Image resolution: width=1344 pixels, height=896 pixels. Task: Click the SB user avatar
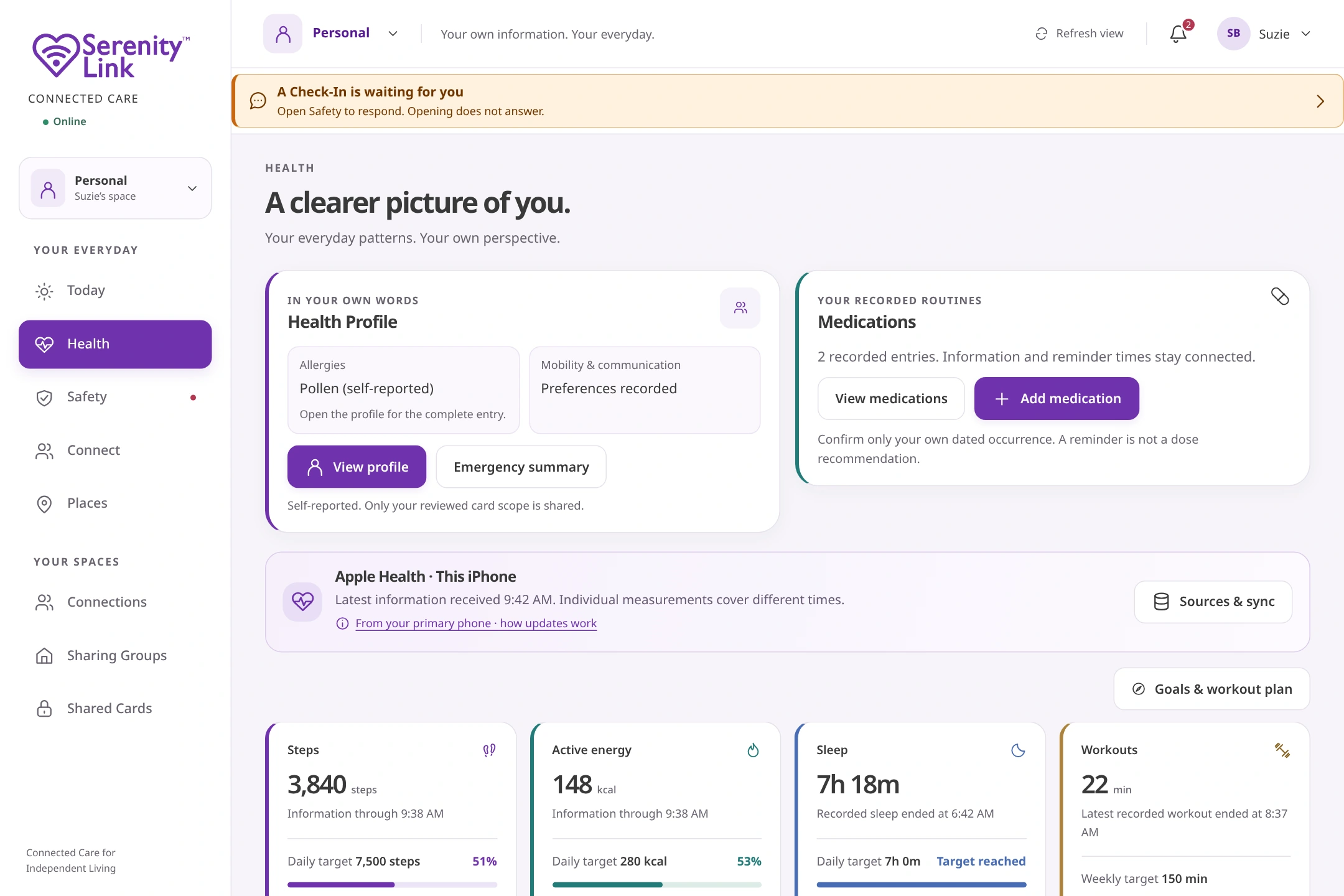[1233, 34]
